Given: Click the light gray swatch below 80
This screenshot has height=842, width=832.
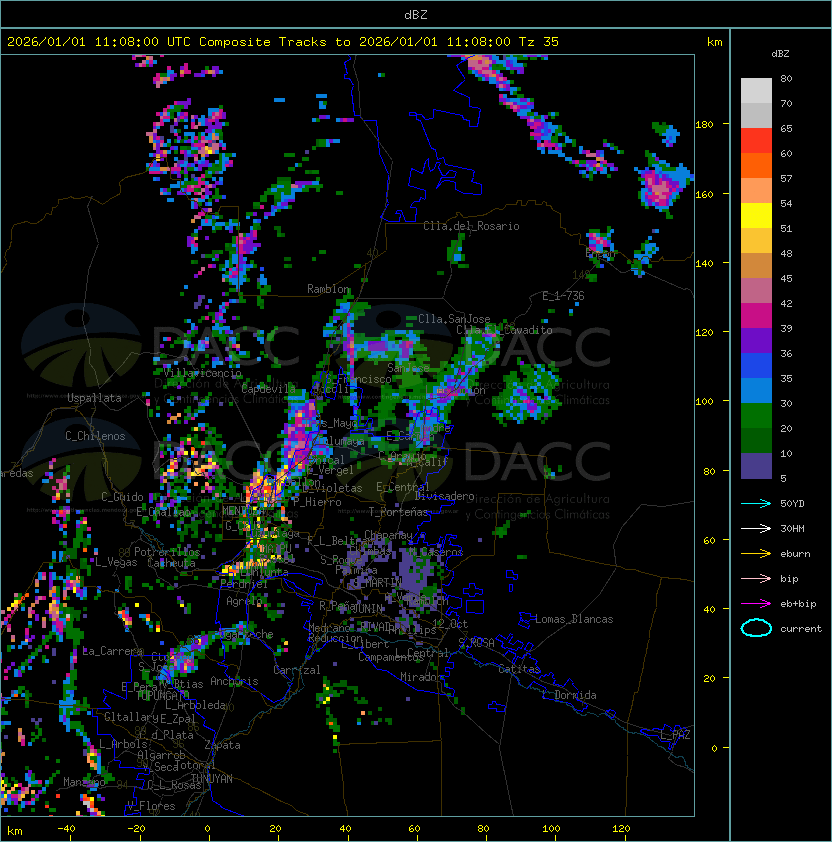Looking at the screenshot, I should click(x=756, y=91).
